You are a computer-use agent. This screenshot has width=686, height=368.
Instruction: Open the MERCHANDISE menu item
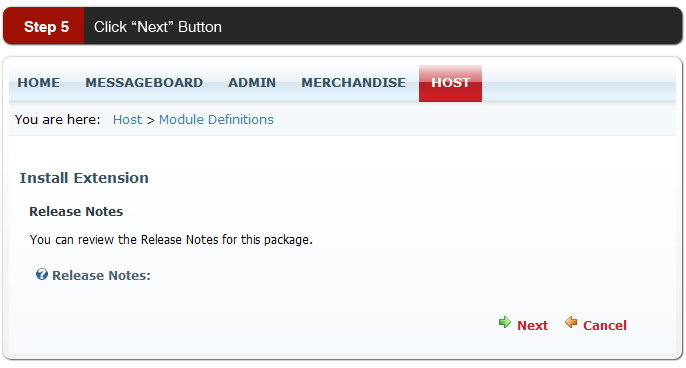354,83
